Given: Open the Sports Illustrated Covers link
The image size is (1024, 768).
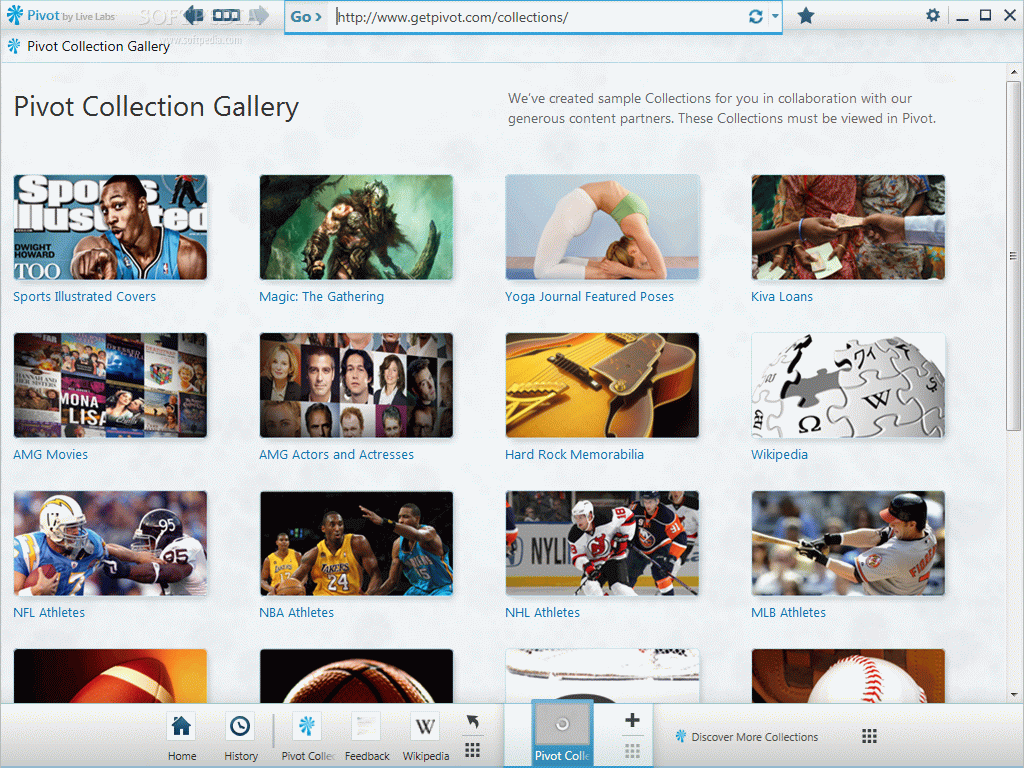Looking at the screenshot, I should pyautogui.click(x=84, y=296).
